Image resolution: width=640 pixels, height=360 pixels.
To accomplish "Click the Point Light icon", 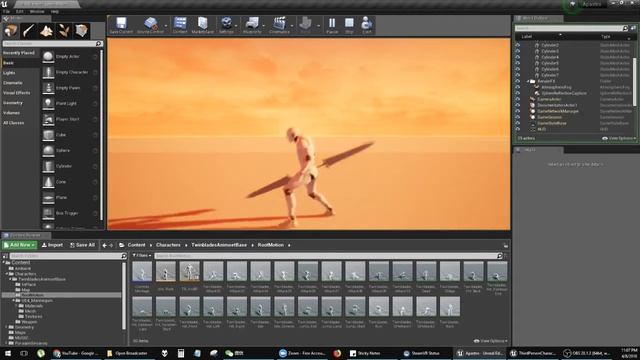I will pyautogui.click(x=48, y=103).
